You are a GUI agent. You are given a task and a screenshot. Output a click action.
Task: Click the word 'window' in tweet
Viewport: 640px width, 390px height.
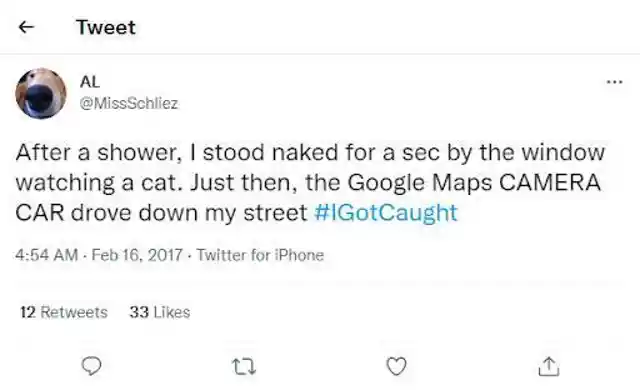(563, 152)
